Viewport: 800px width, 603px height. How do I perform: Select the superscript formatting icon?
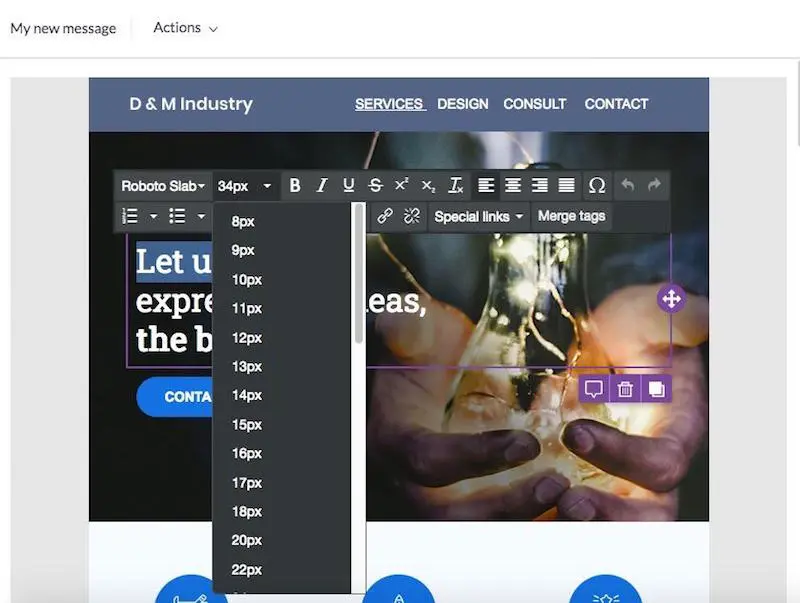coord(401,184)
